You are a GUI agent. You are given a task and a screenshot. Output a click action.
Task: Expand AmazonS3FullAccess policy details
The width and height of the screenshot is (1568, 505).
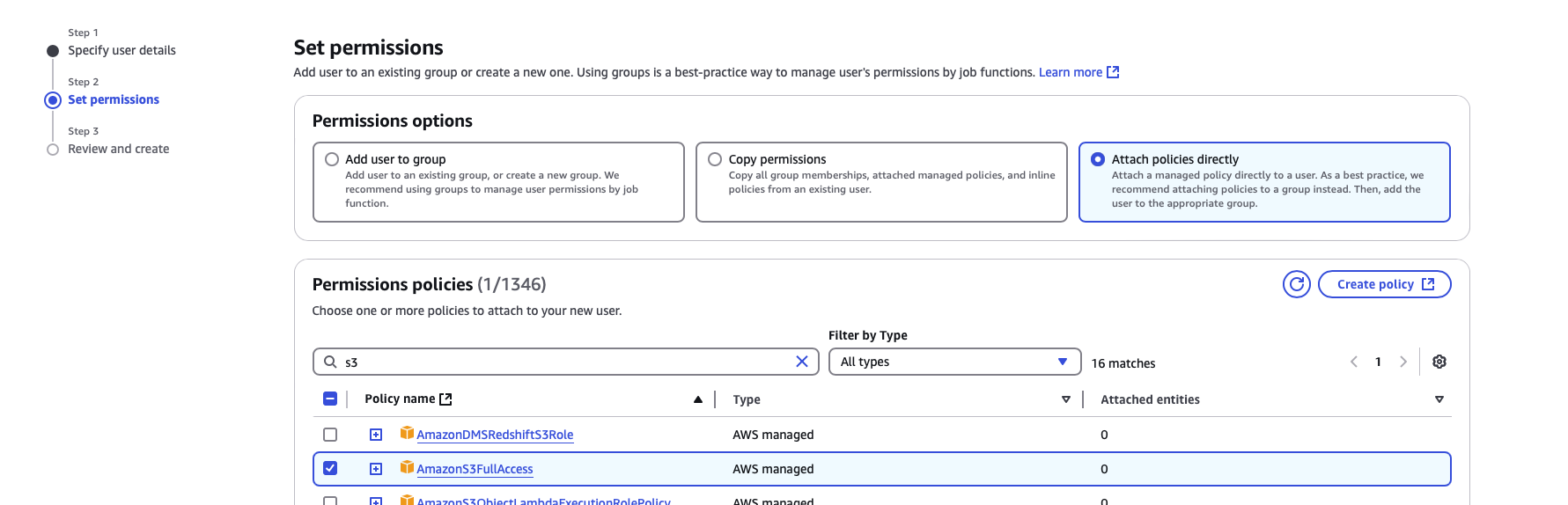pyautogui.click(x=376, y=469)
